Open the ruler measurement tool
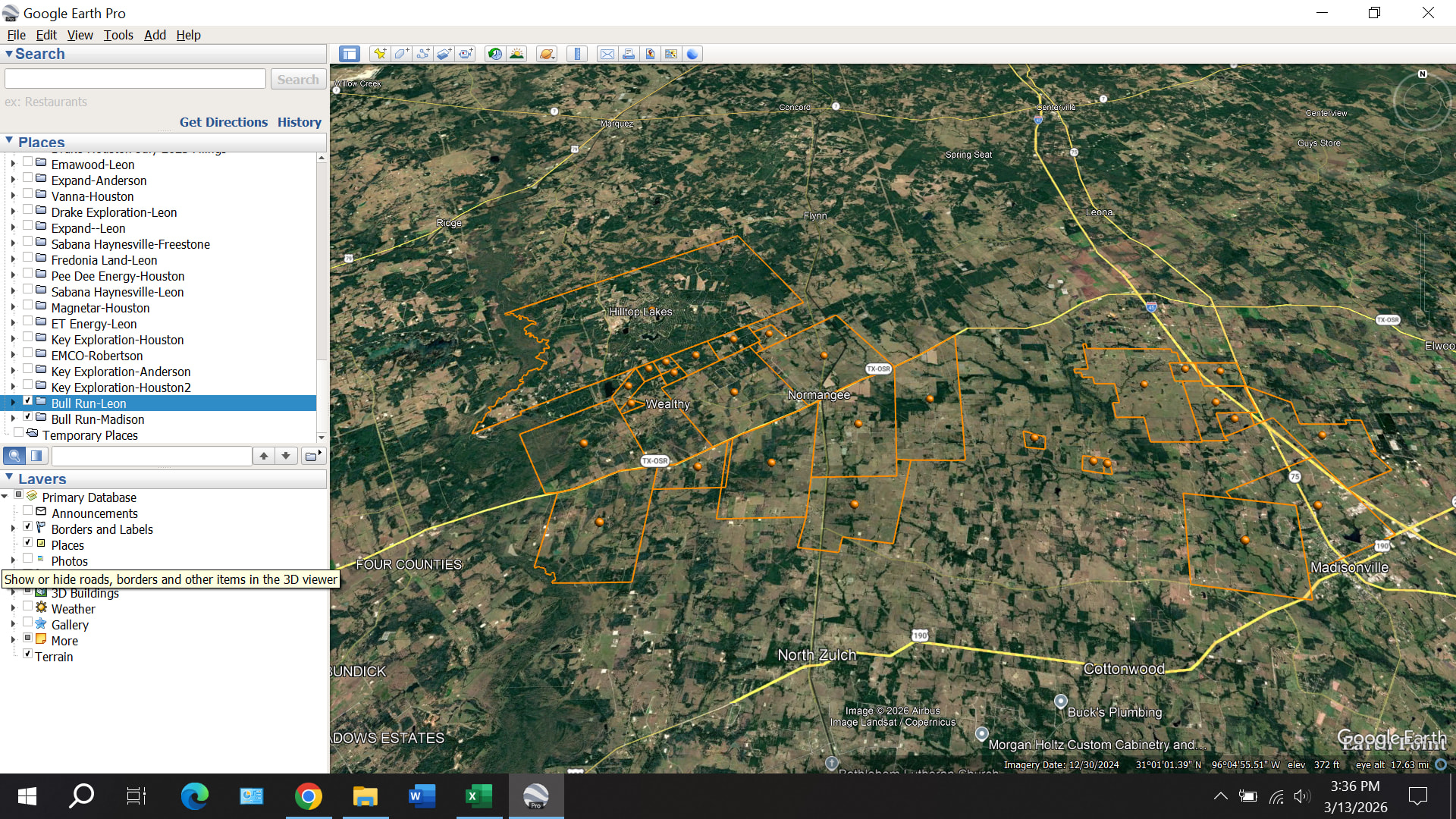This screenshot has width=1456, height=819. coord(577,54)
